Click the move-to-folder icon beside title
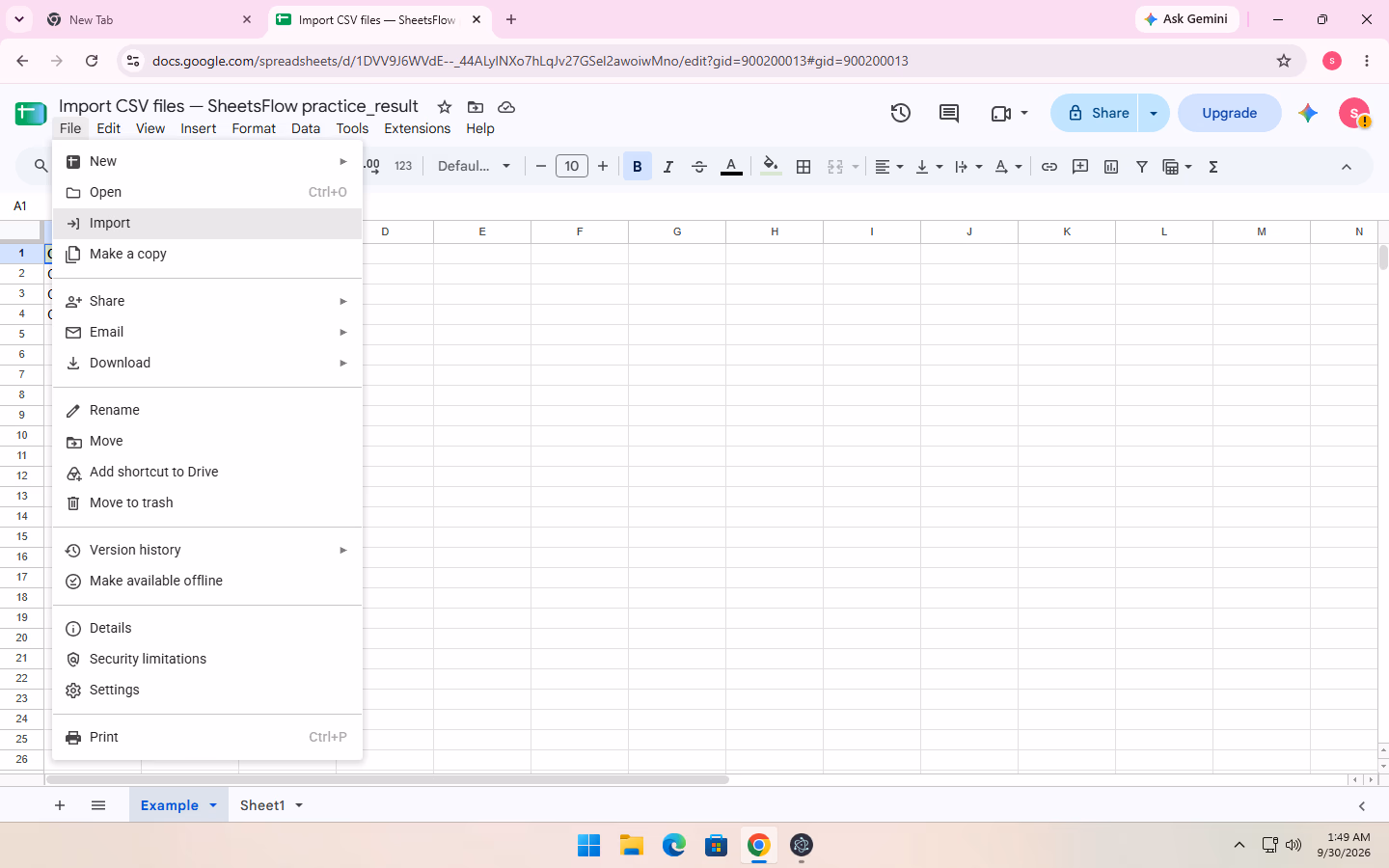The height and width of the screenshot is (868, 1389). (476, 107)
